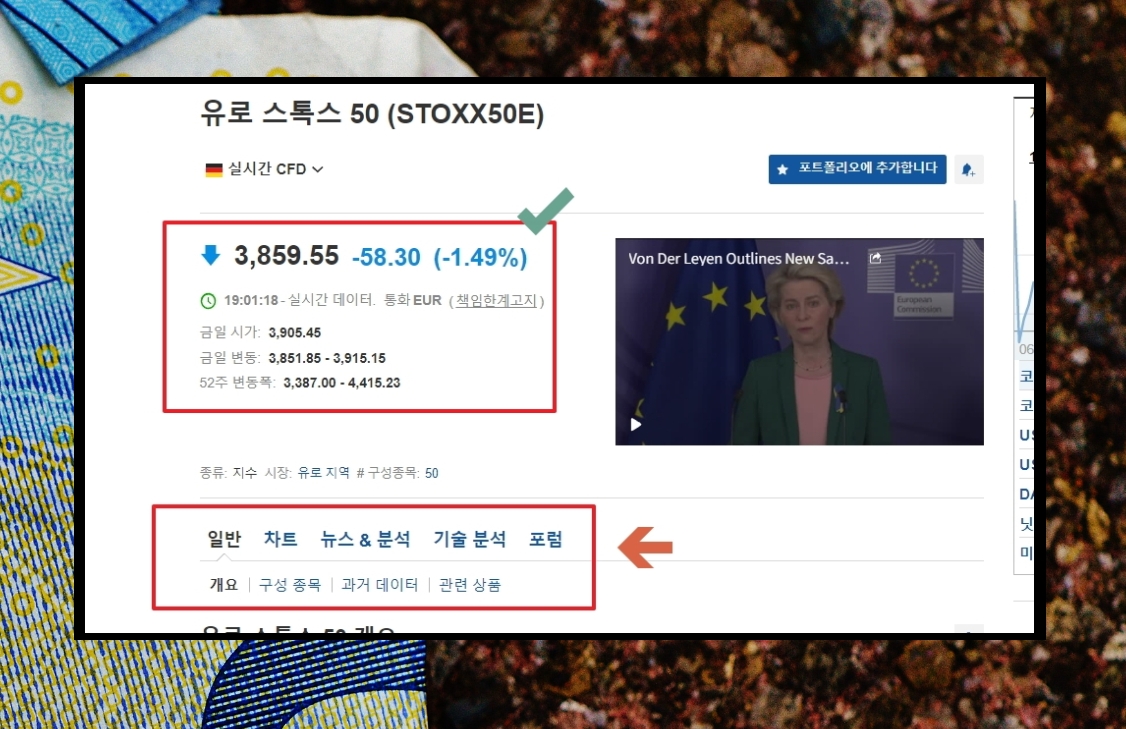Open the 관련 상품 link
The image size is (1126, 729).
pyautogui.click(x=470, y=585)
